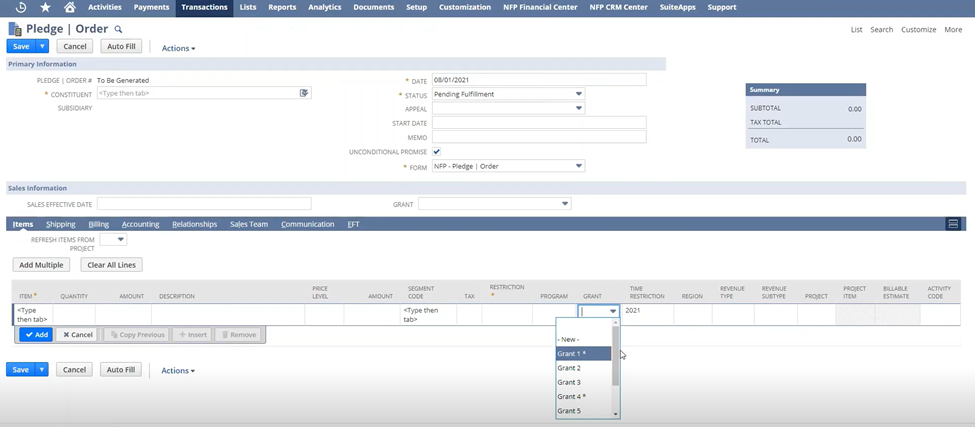Screen dimensions: 975x427
Task: Click the Pledge | Order page record icon
Action: tap(15, 29)
